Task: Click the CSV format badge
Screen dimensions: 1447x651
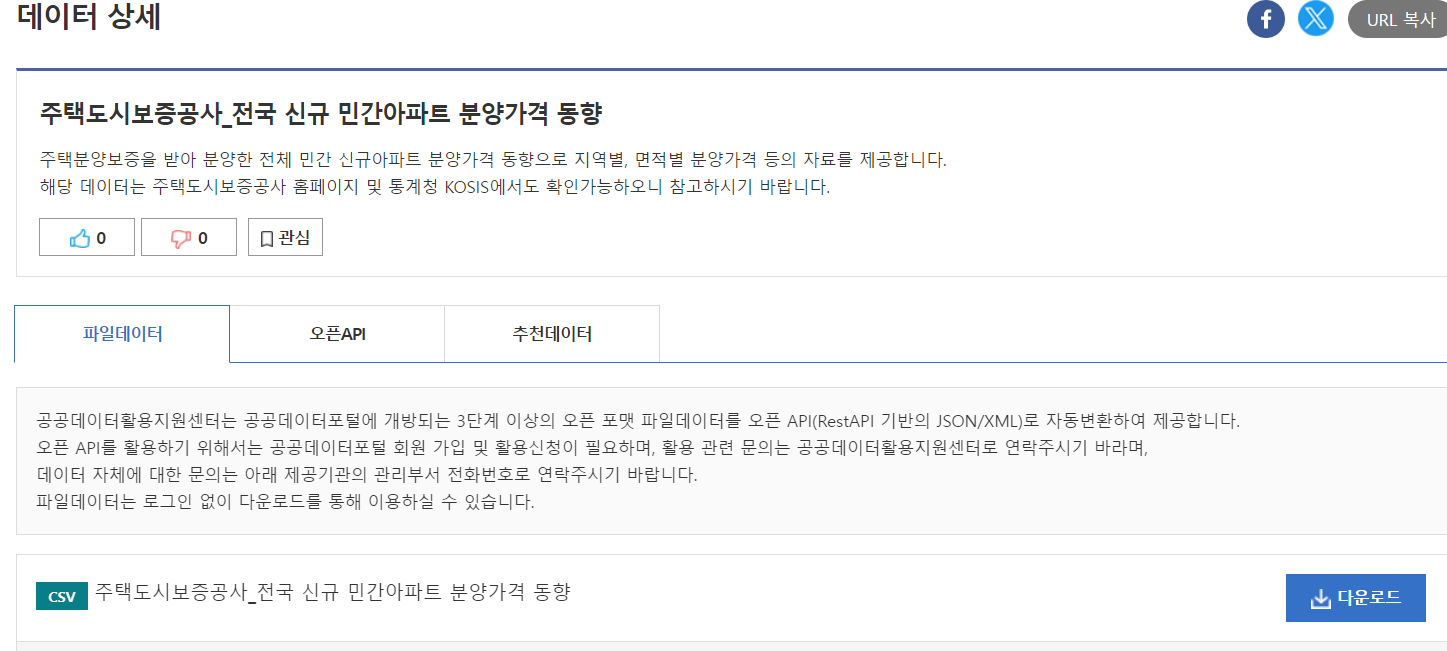Action: (x=62, y=596)
